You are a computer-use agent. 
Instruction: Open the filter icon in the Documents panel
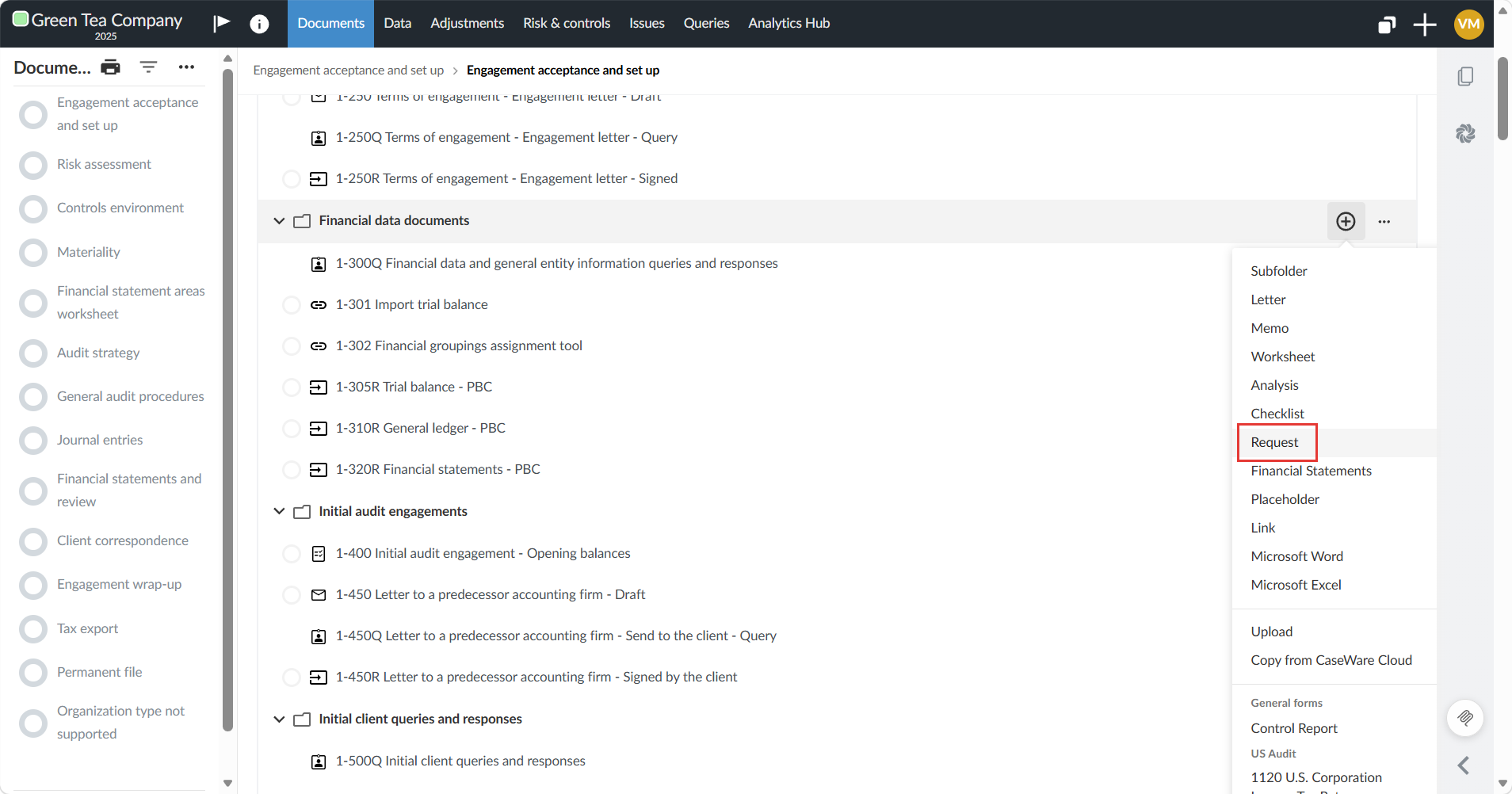point(148,67)
